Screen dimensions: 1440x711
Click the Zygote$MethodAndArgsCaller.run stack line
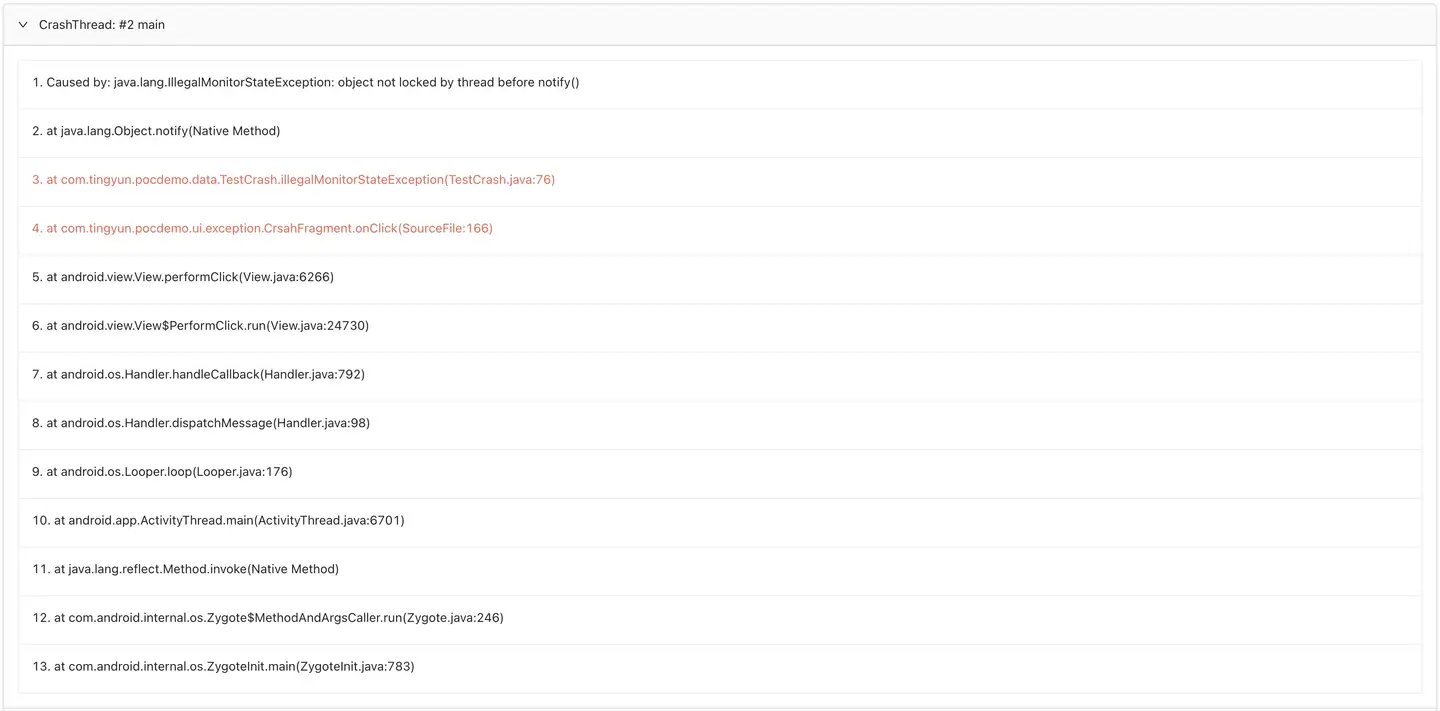[268, 618]
